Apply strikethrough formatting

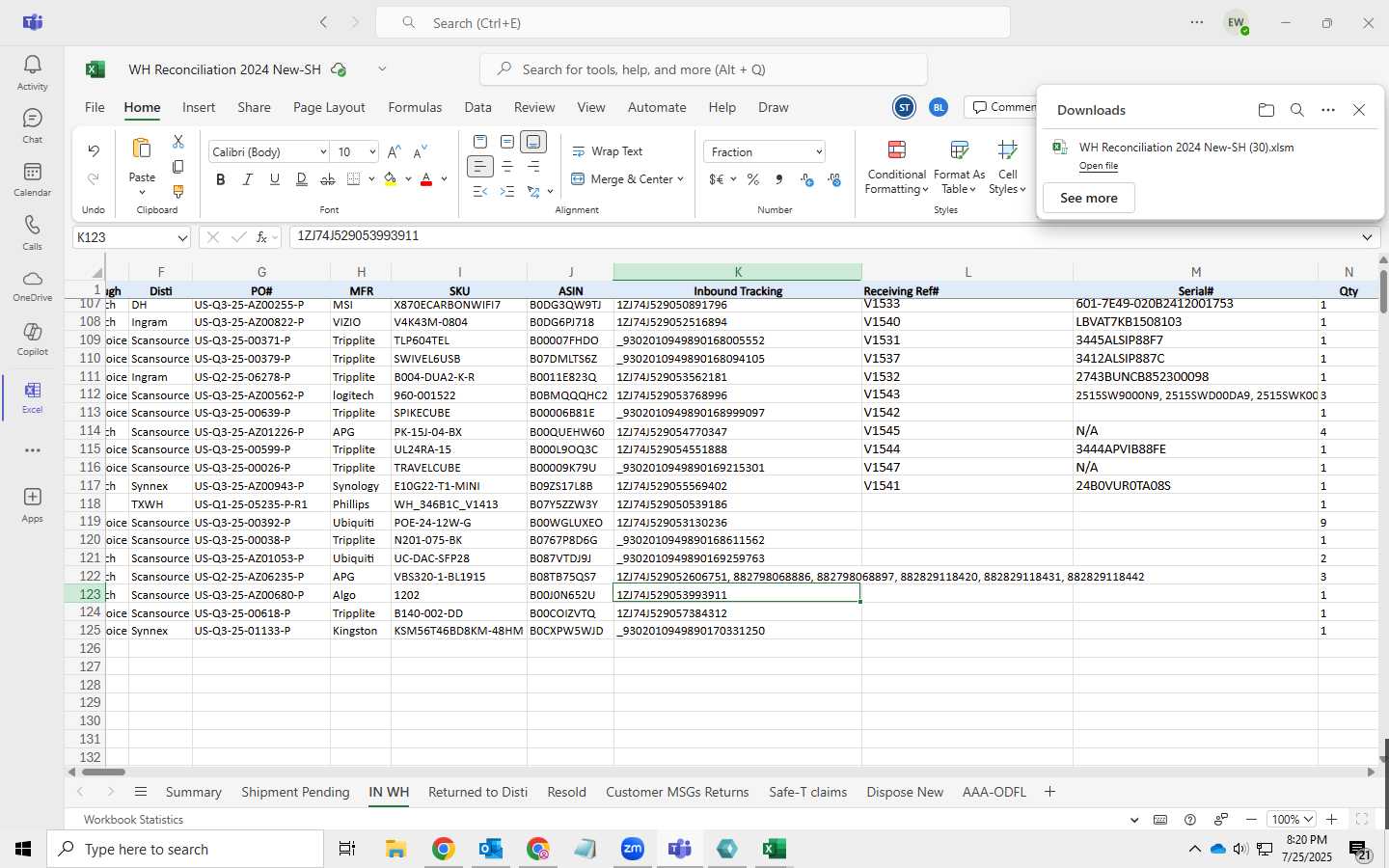(328, 179)
